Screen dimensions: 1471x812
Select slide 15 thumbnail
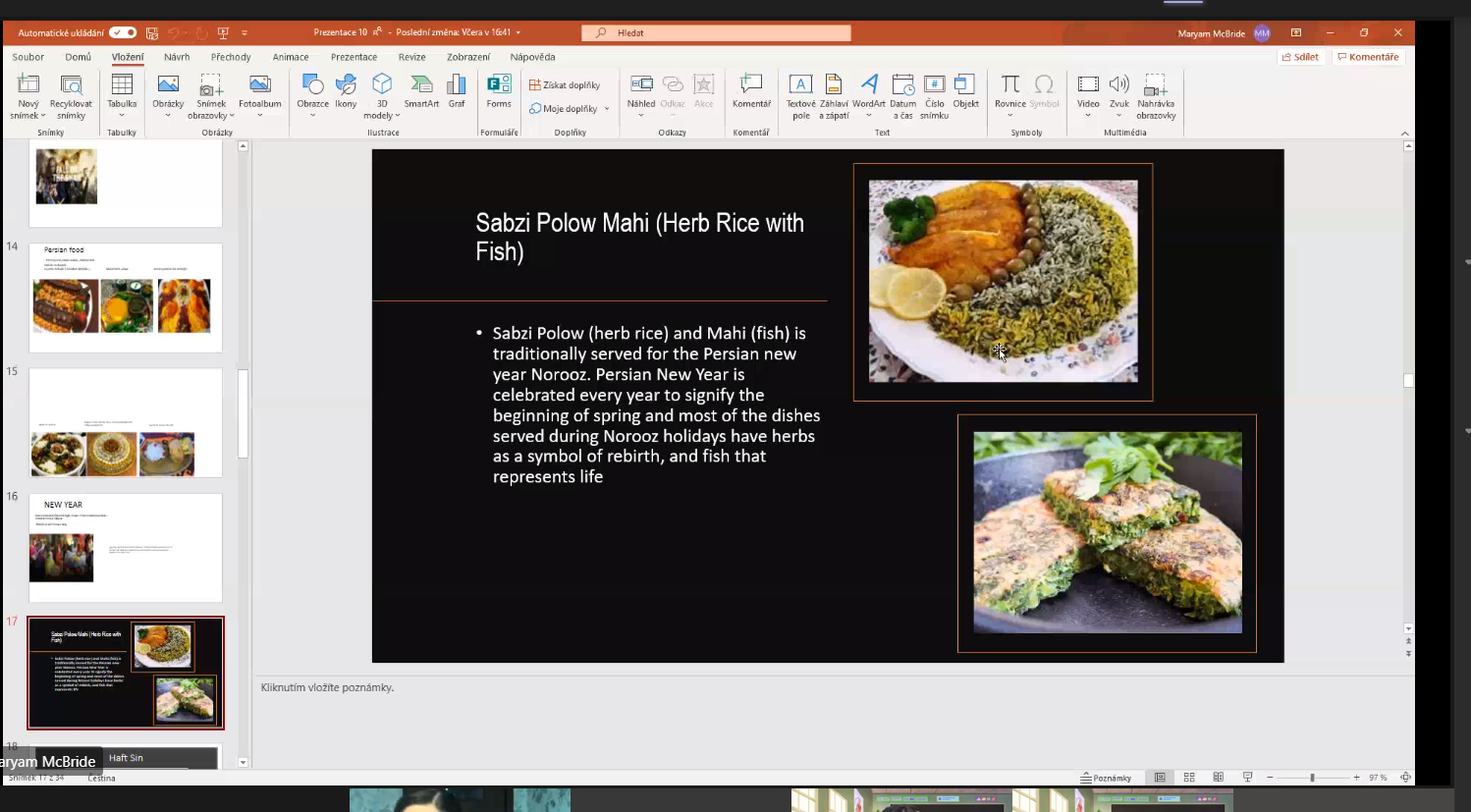tap(126, 423)
